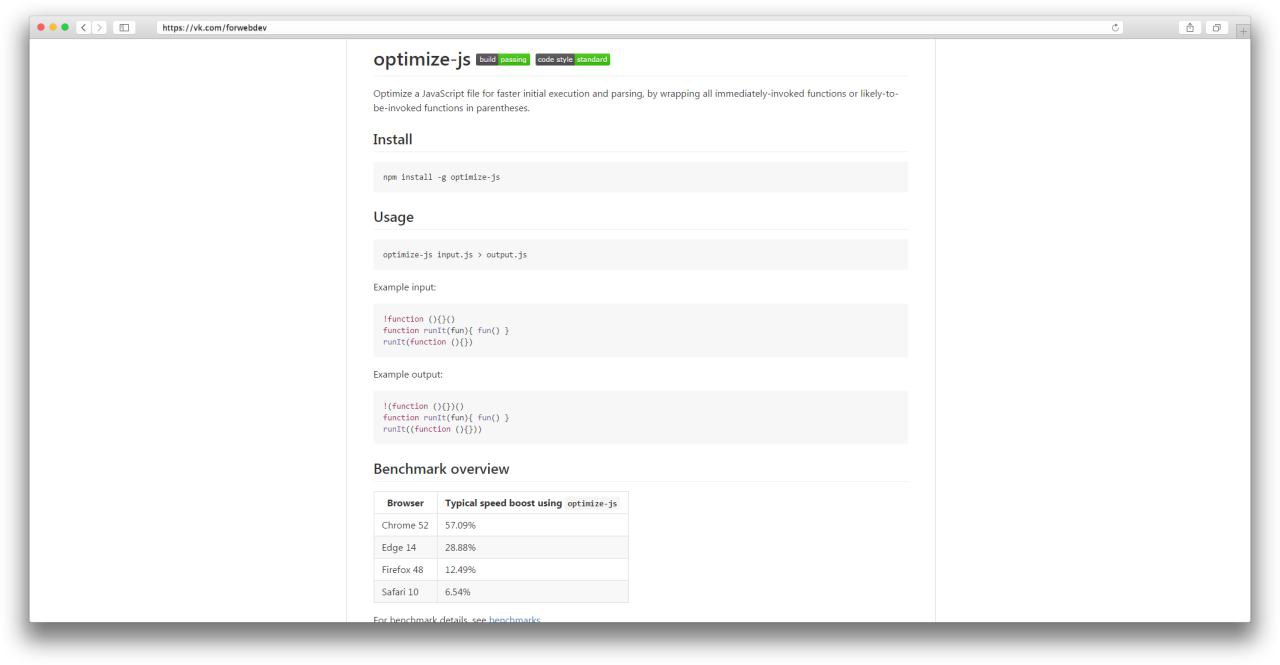The width and height of the screenshot is (1280, 665).
Task: Click the 12.49% value cell
Action: pyautogui.click(x=532, y=569)
